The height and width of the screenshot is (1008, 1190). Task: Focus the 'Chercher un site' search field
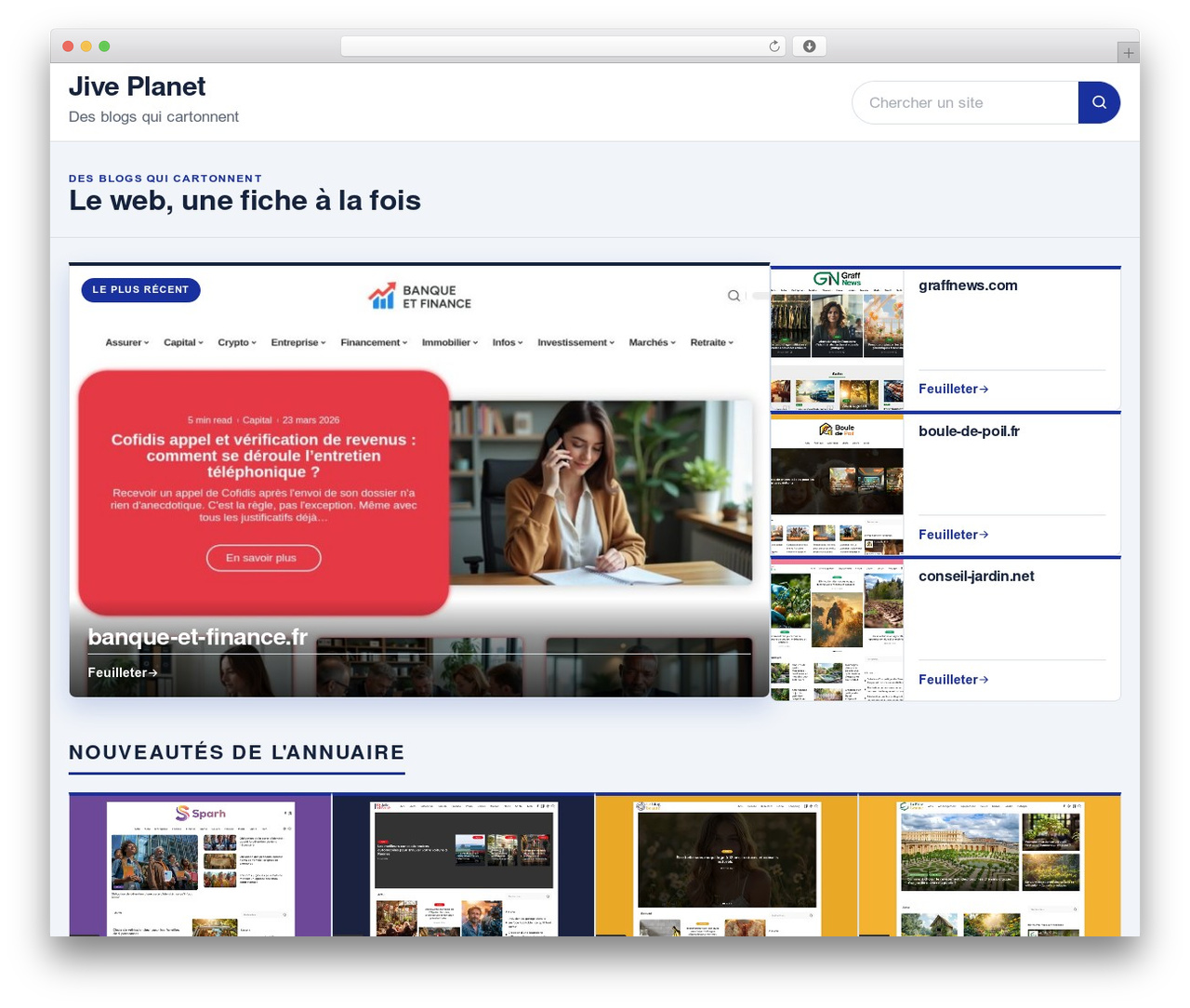(x=965, y=102)
